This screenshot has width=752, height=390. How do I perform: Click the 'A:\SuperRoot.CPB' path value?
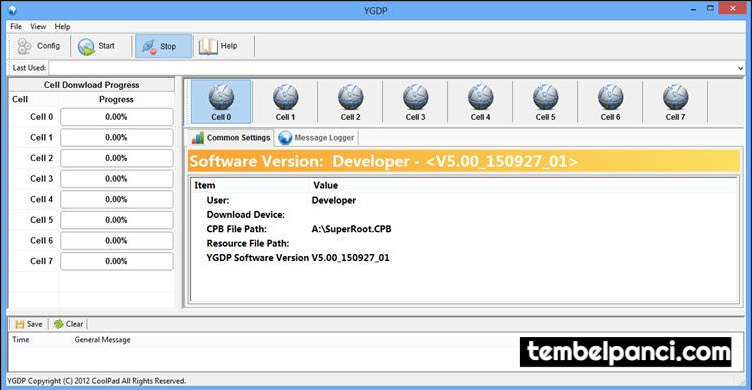pos(352,229)
